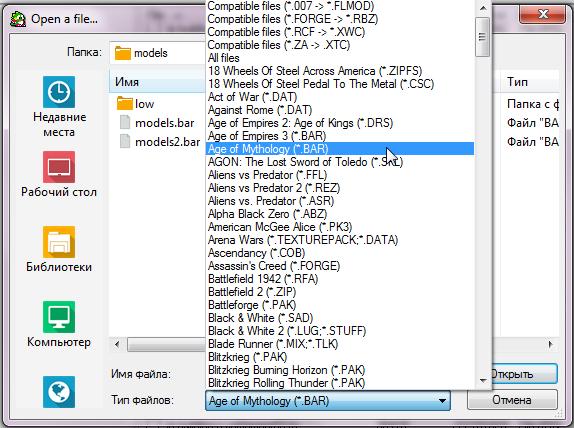
Task: Select the models2.bar file name
Action: tap(167, 142)
